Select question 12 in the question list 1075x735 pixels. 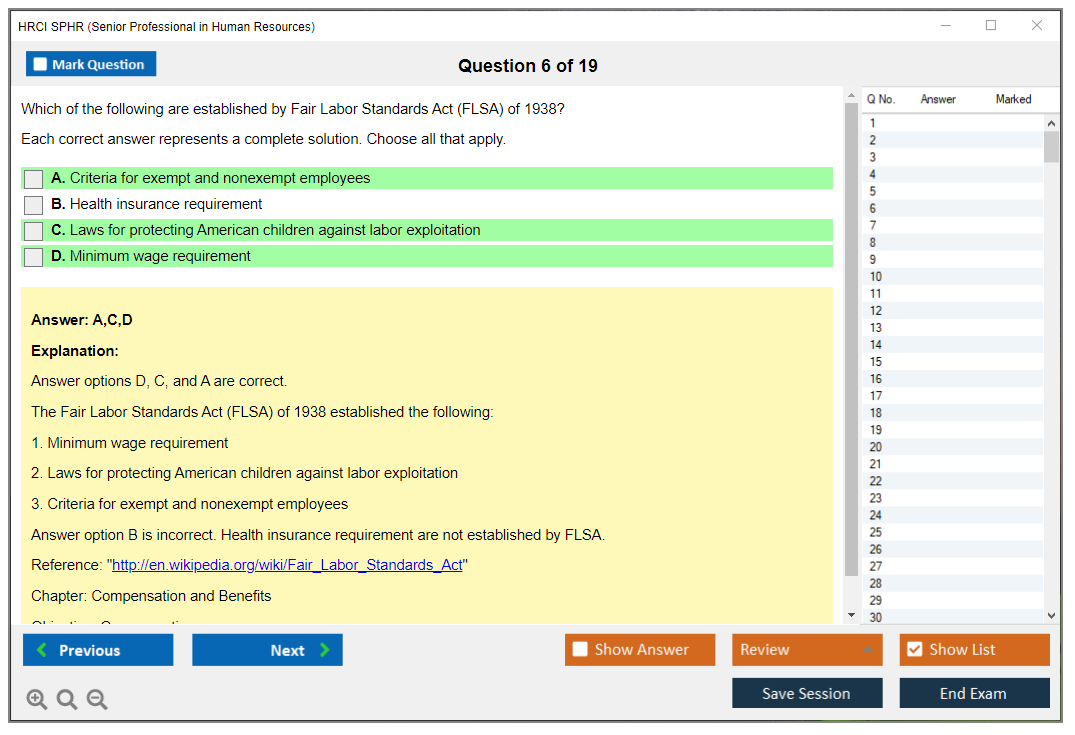(876, 311)
